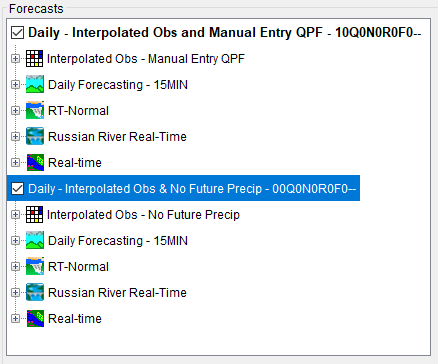The width and height of the screenshot is (438, 364).
Task: Click the bridge icon of second Russian River Real-Time
Action: point(35,292)
